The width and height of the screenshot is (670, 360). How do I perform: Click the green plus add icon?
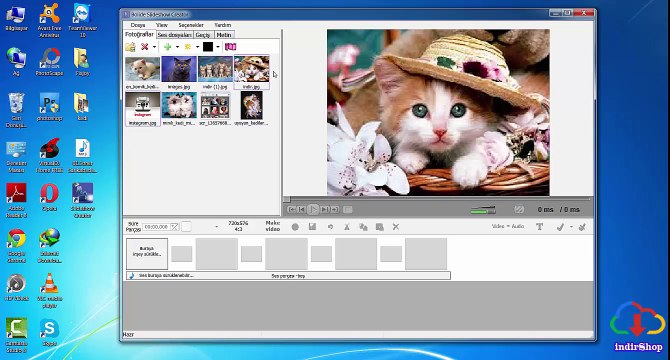168,47
